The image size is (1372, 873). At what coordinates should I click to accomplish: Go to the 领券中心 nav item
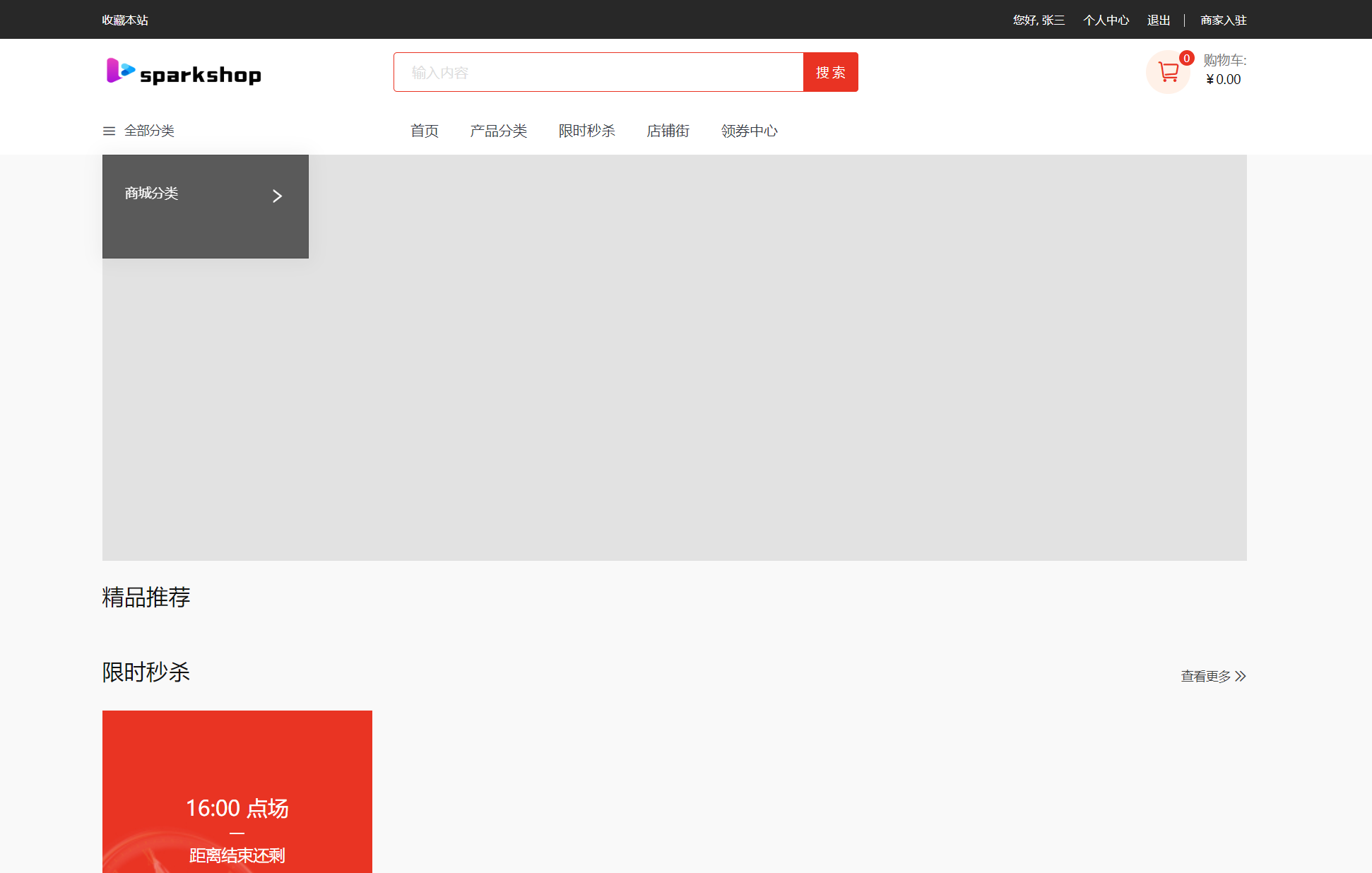click(750, 131)
